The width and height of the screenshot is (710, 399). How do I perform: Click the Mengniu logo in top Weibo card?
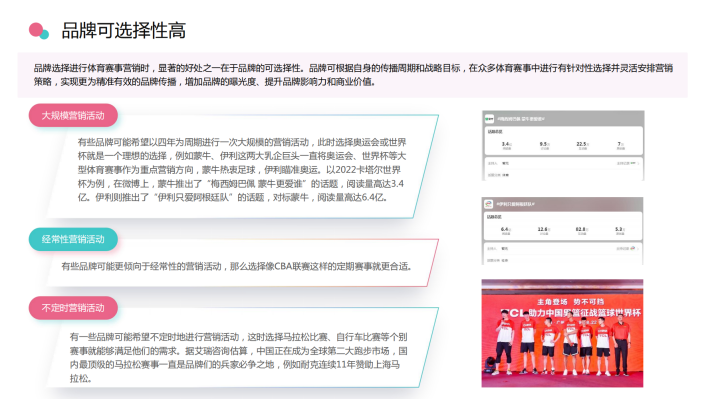[489, 119]
